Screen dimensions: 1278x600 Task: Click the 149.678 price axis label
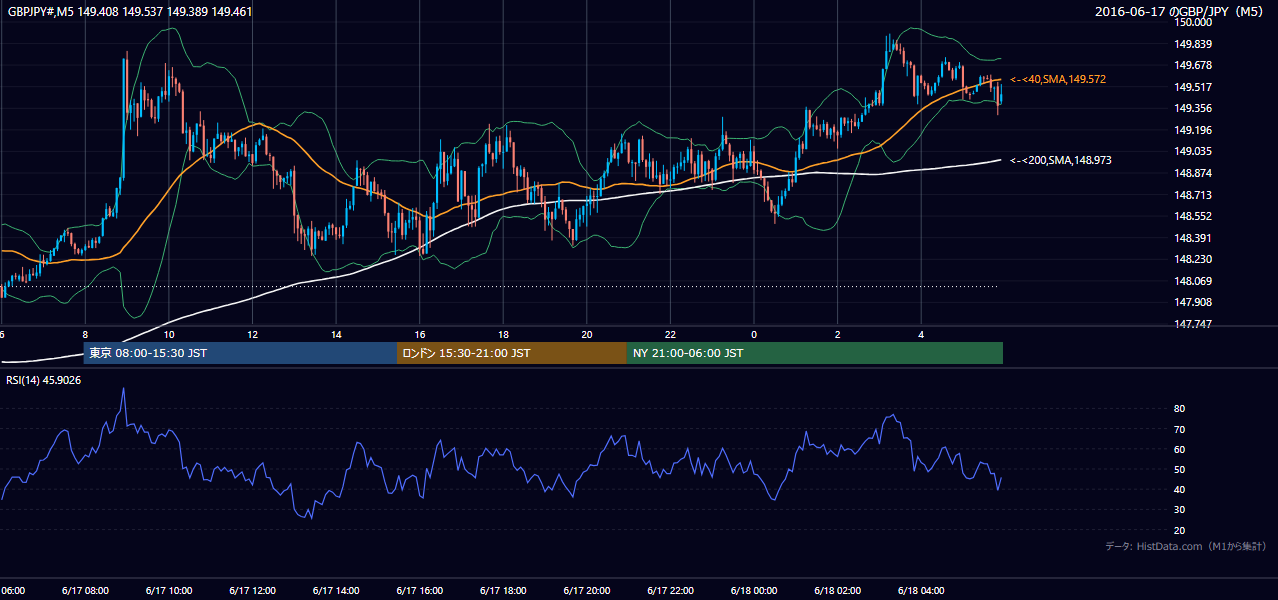click(1193, 65)
